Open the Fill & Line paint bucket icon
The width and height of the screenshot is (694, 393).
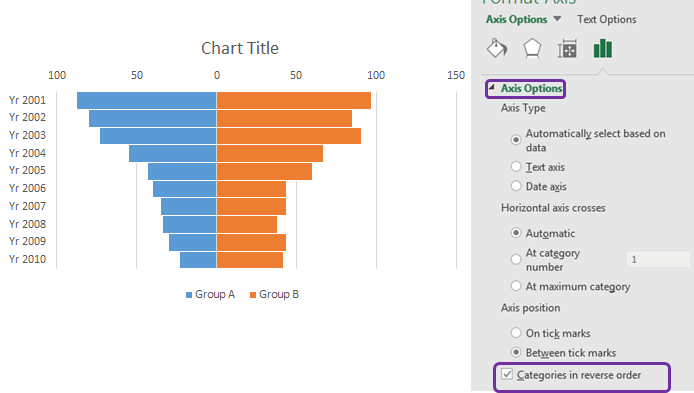click(497, 48)
